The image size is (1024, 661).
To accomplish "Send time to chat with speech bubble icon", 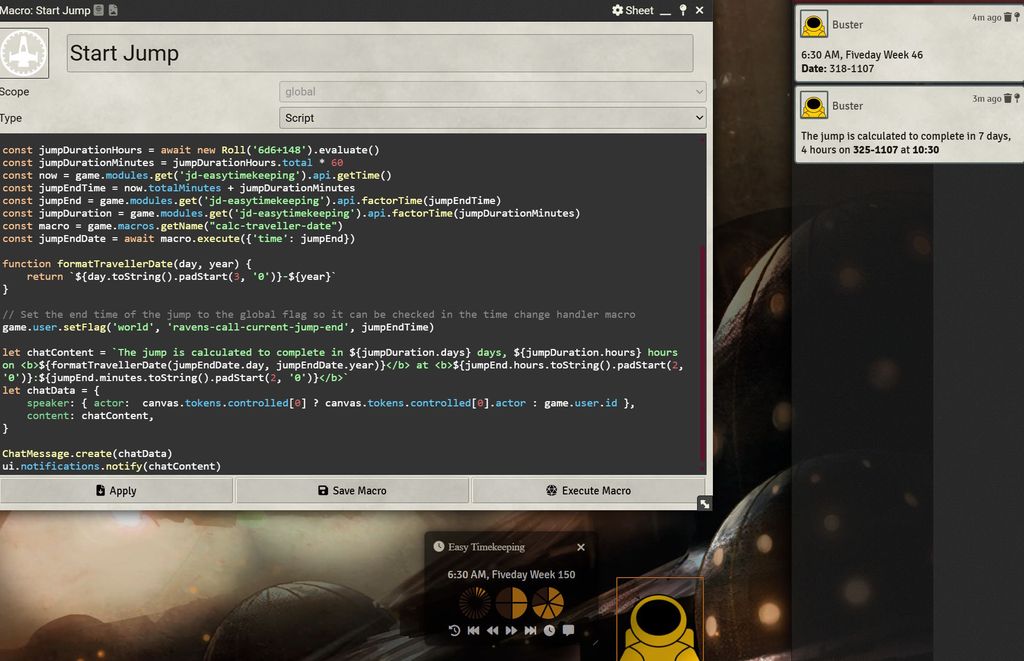I will 568,631.
